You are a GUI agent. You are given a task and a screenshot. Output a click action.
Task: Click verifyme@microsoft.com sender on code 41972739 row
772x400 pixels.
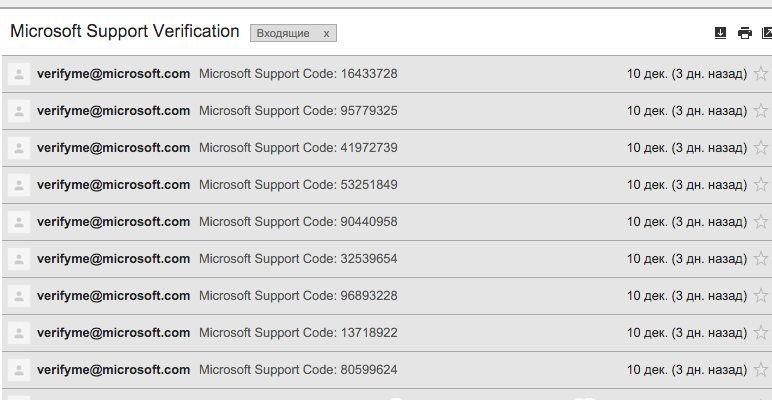pos(113,148)
